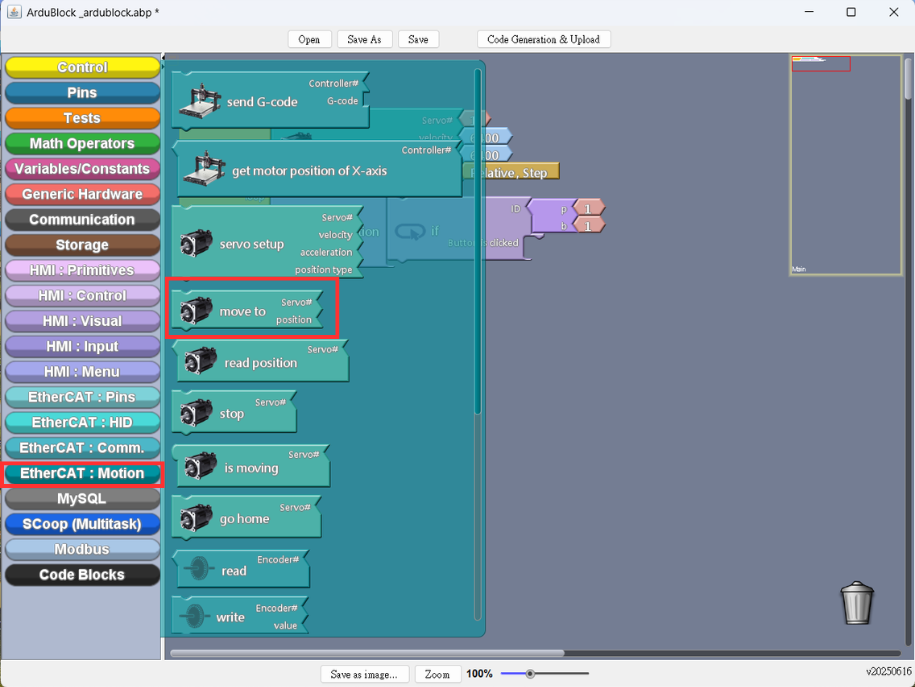Click the servo icon on is moving block
915x687 pixels.
pyautogui.click(x=201, y=467)
